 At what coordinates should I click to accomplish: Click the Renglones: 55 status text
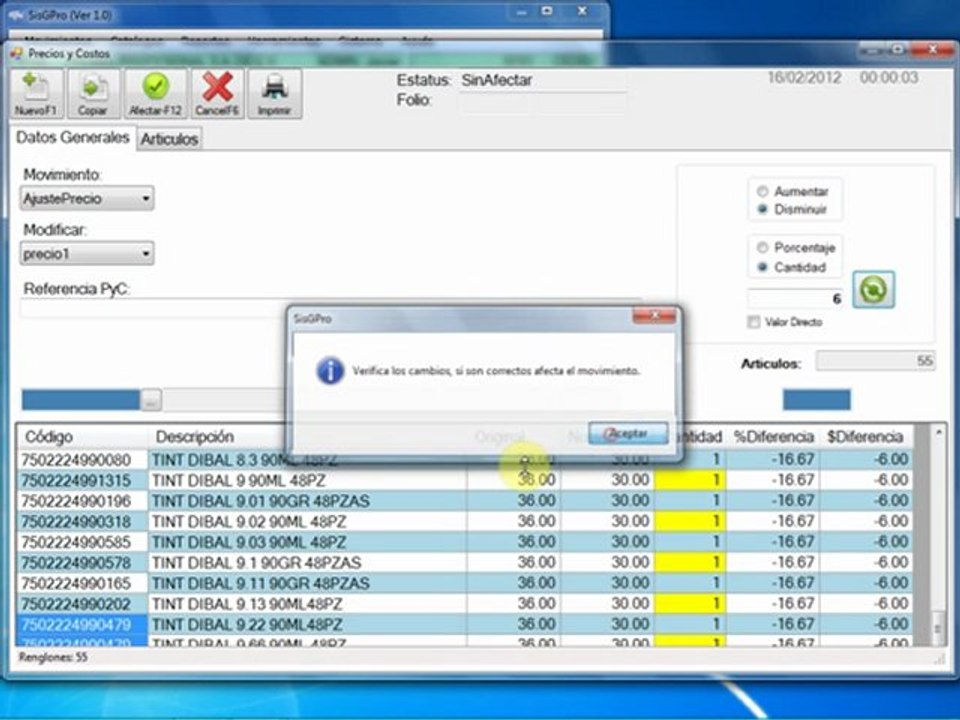(53, 658)
